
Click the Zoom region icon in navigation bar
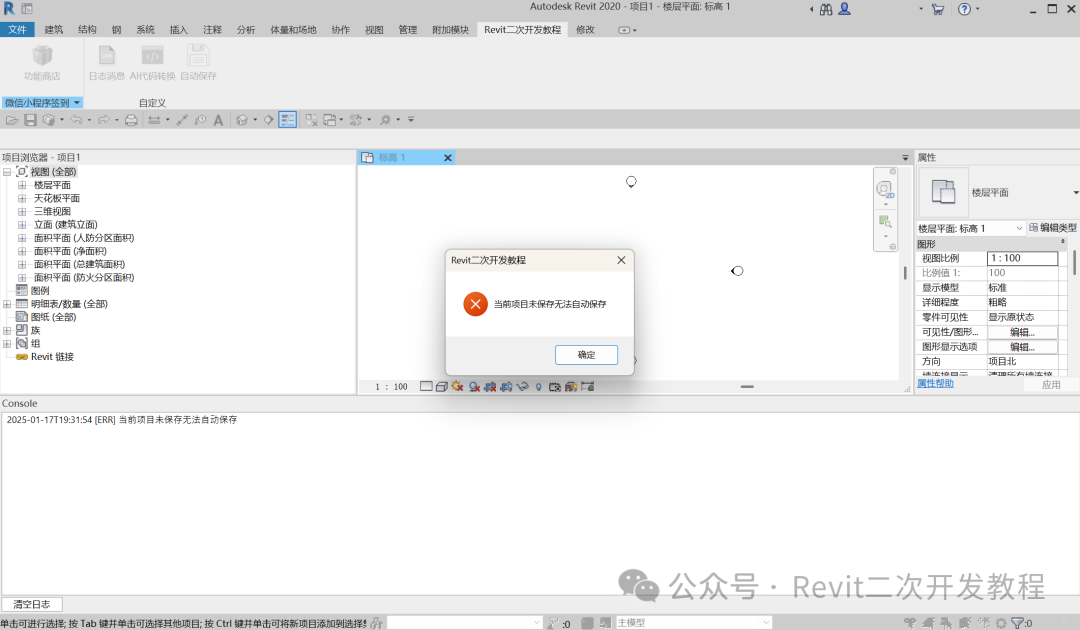click(885, 222)
